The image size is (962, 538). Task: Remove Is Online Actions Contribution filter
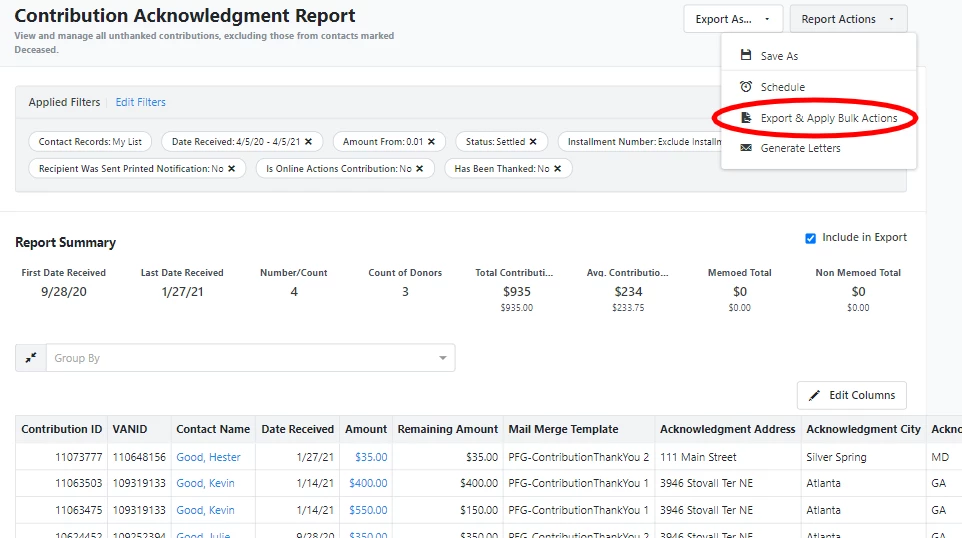[420, 169]
